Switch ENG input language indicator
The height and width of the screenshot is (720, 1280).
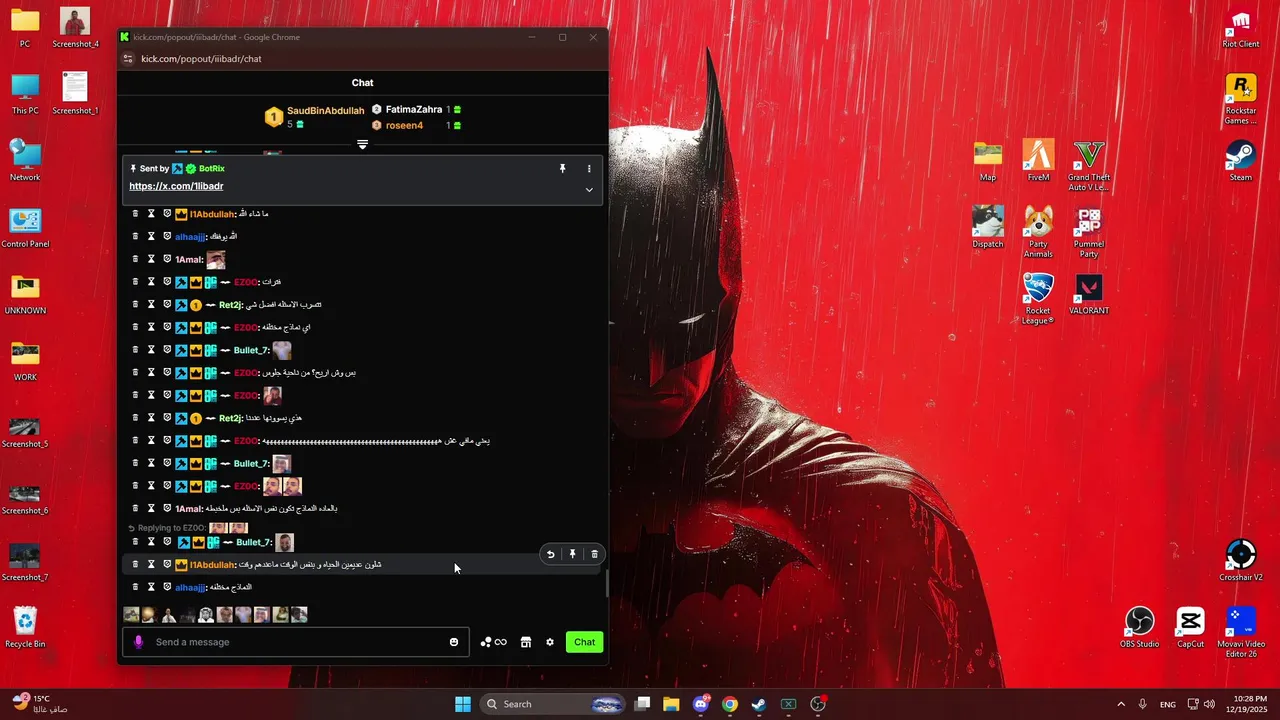[1168, 704]
